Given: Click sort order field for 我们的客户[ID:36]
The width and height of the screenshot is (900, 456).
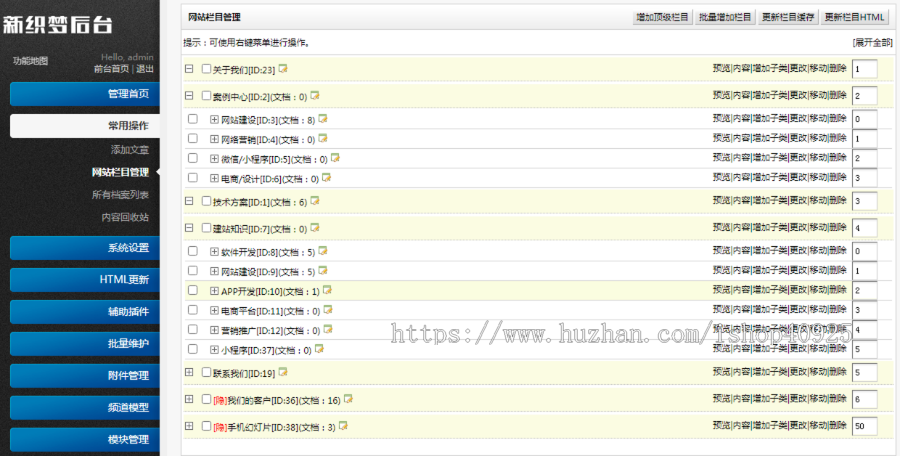Looking at the screenshot, I should [x=865, y=399].
